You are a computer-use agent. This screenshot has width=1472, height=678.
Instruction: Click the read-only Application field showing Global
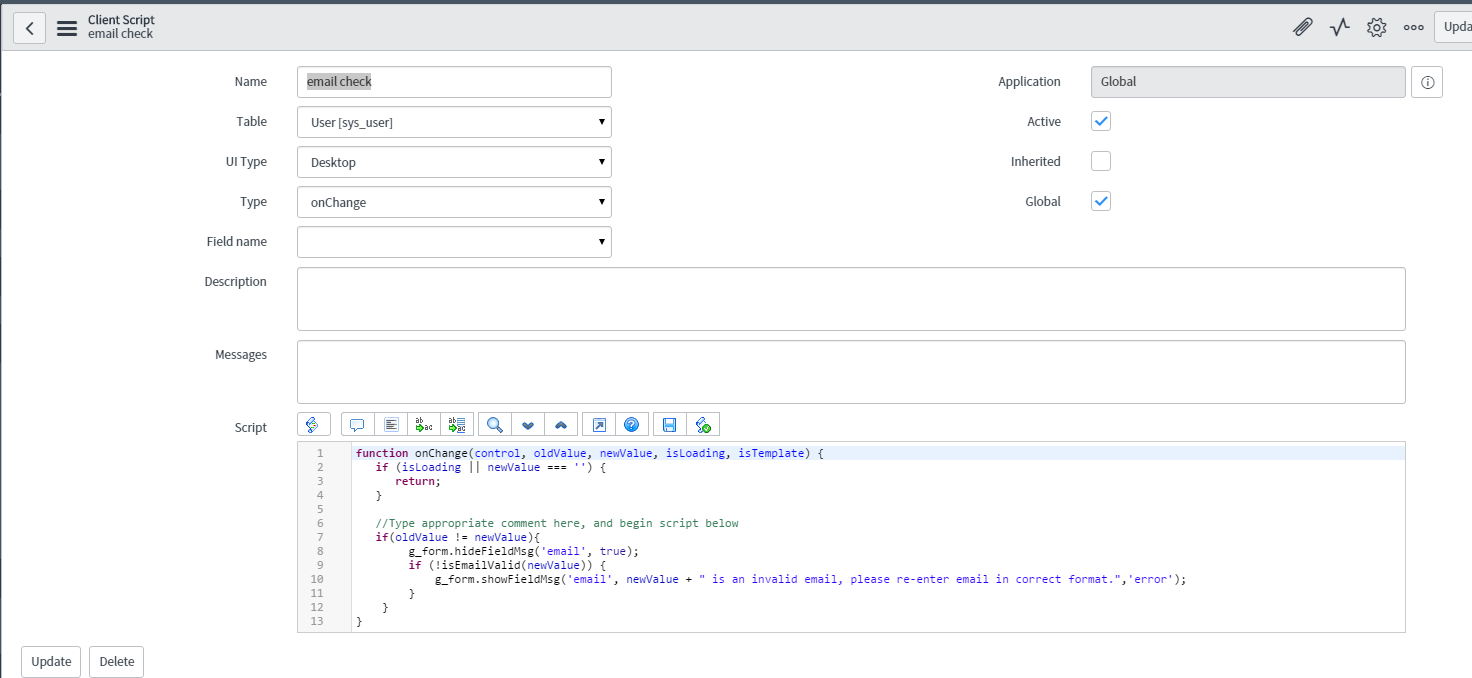point(1248,82)
